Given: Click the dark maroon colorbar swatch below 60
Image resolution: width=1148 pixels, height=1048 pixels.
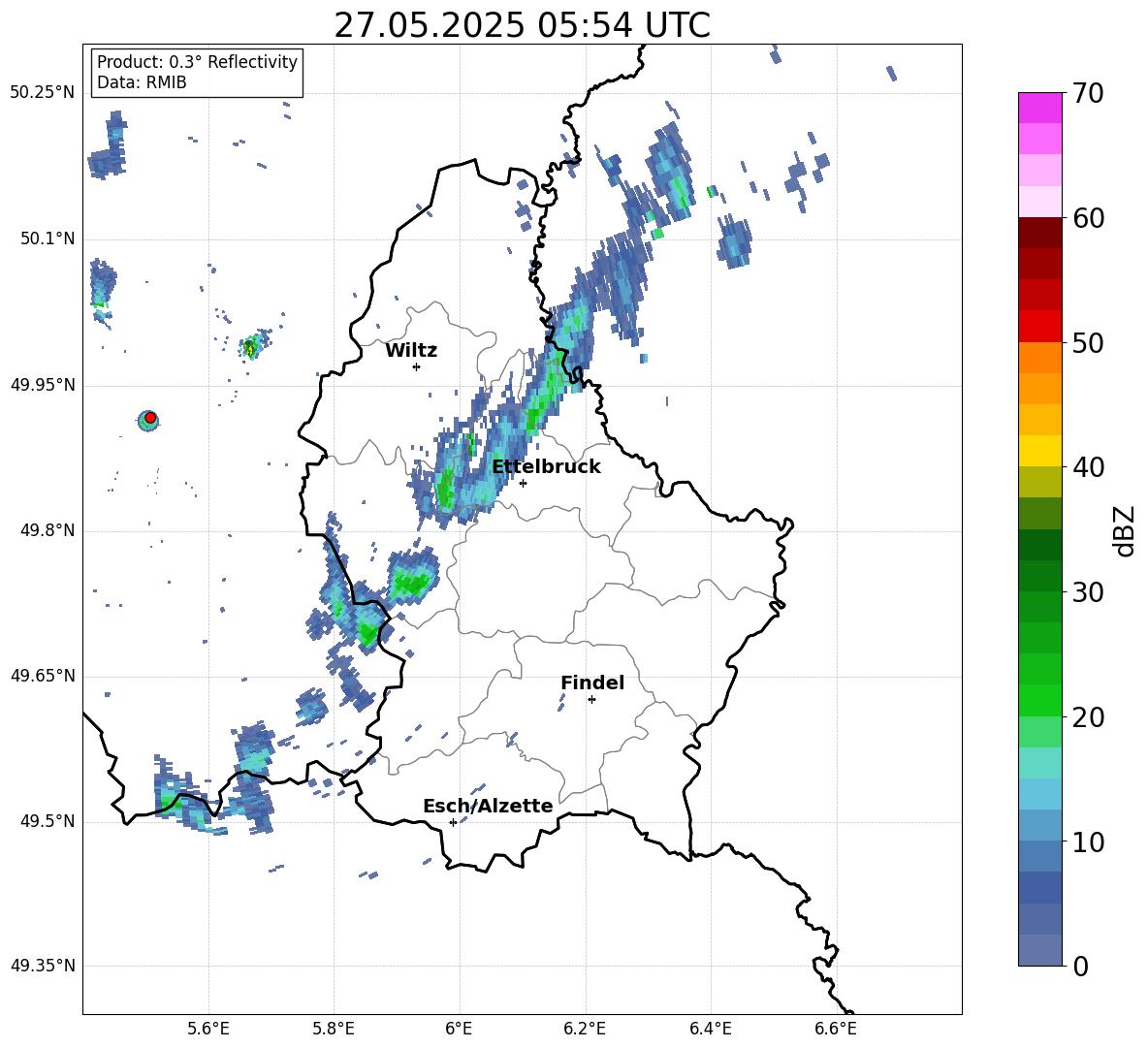Looking at the screenshot, I should 1039,233.
